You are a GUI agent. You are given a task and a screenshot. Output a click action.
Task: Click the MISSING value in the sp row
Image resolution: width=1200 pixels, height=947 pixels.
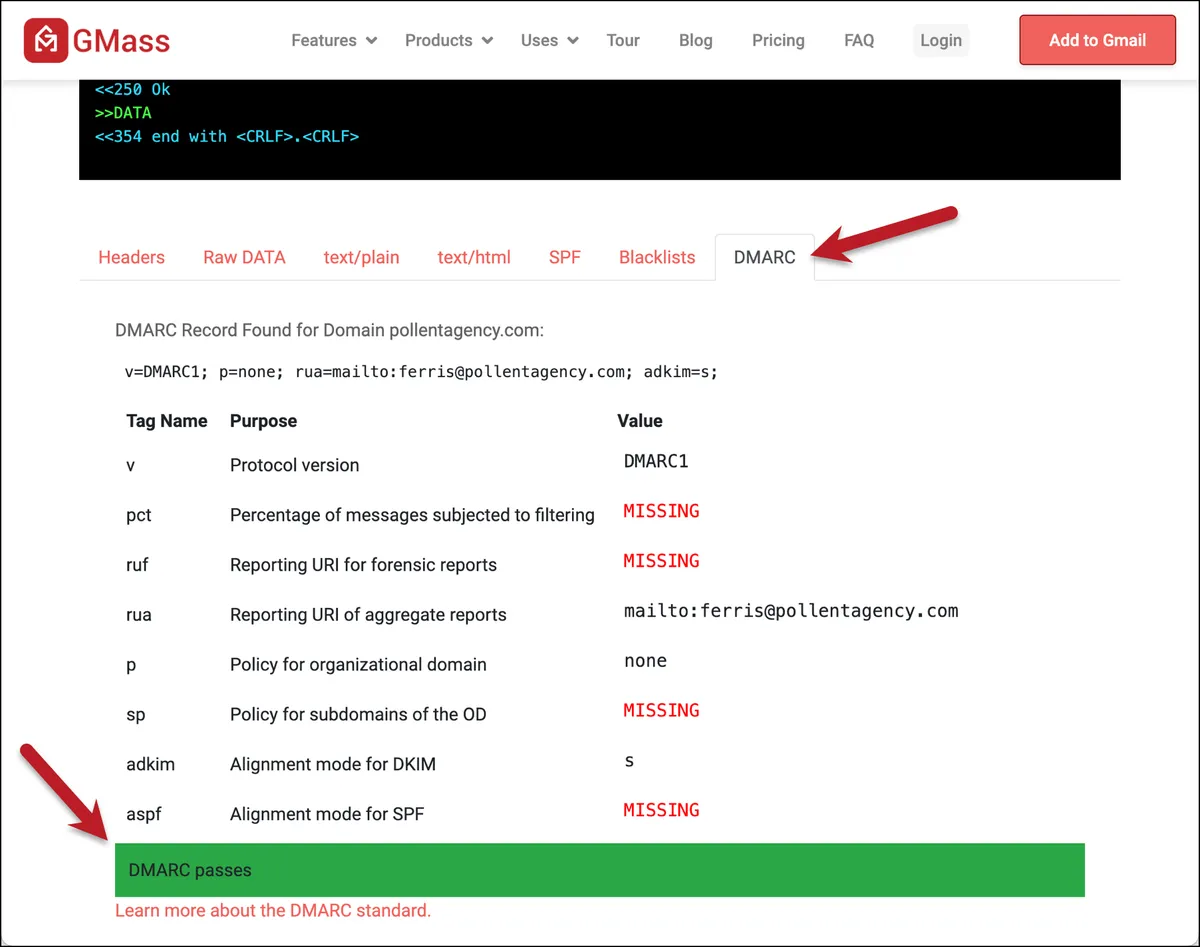pos(661,711)
